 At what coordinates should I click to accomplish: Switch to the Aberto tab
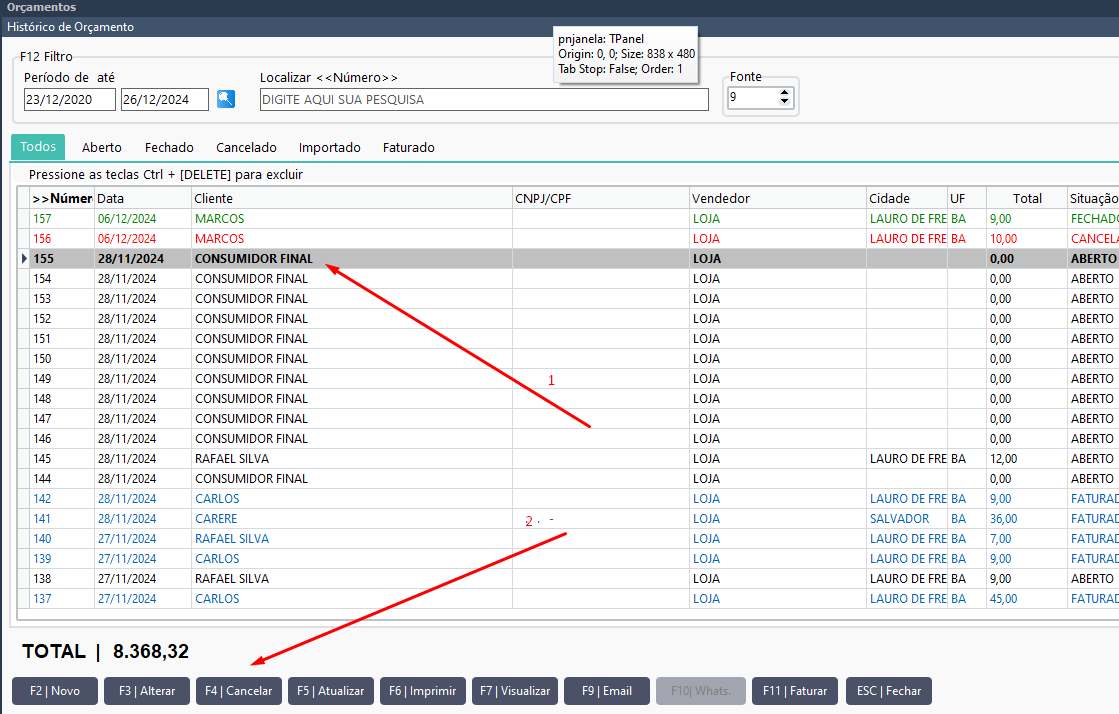101,147
